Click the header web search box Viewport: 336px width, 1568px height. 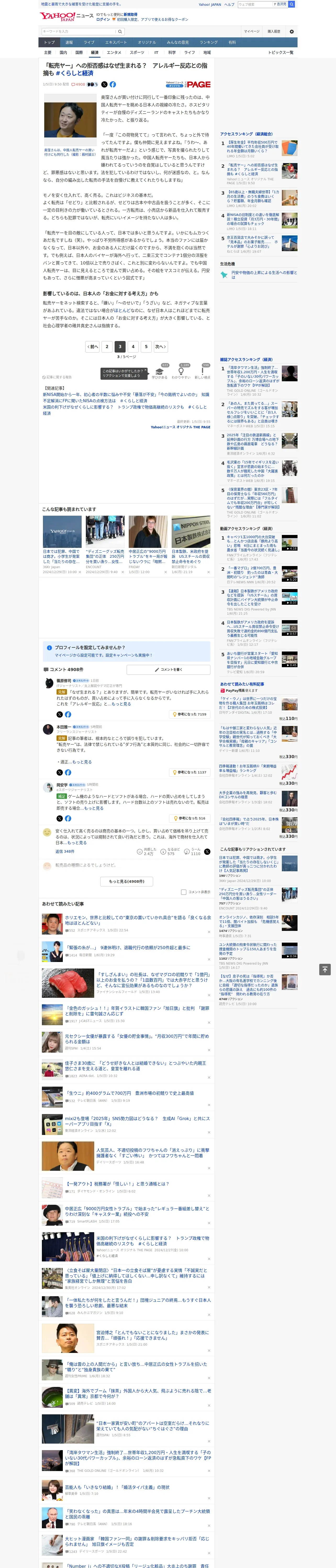click(254, 4)
